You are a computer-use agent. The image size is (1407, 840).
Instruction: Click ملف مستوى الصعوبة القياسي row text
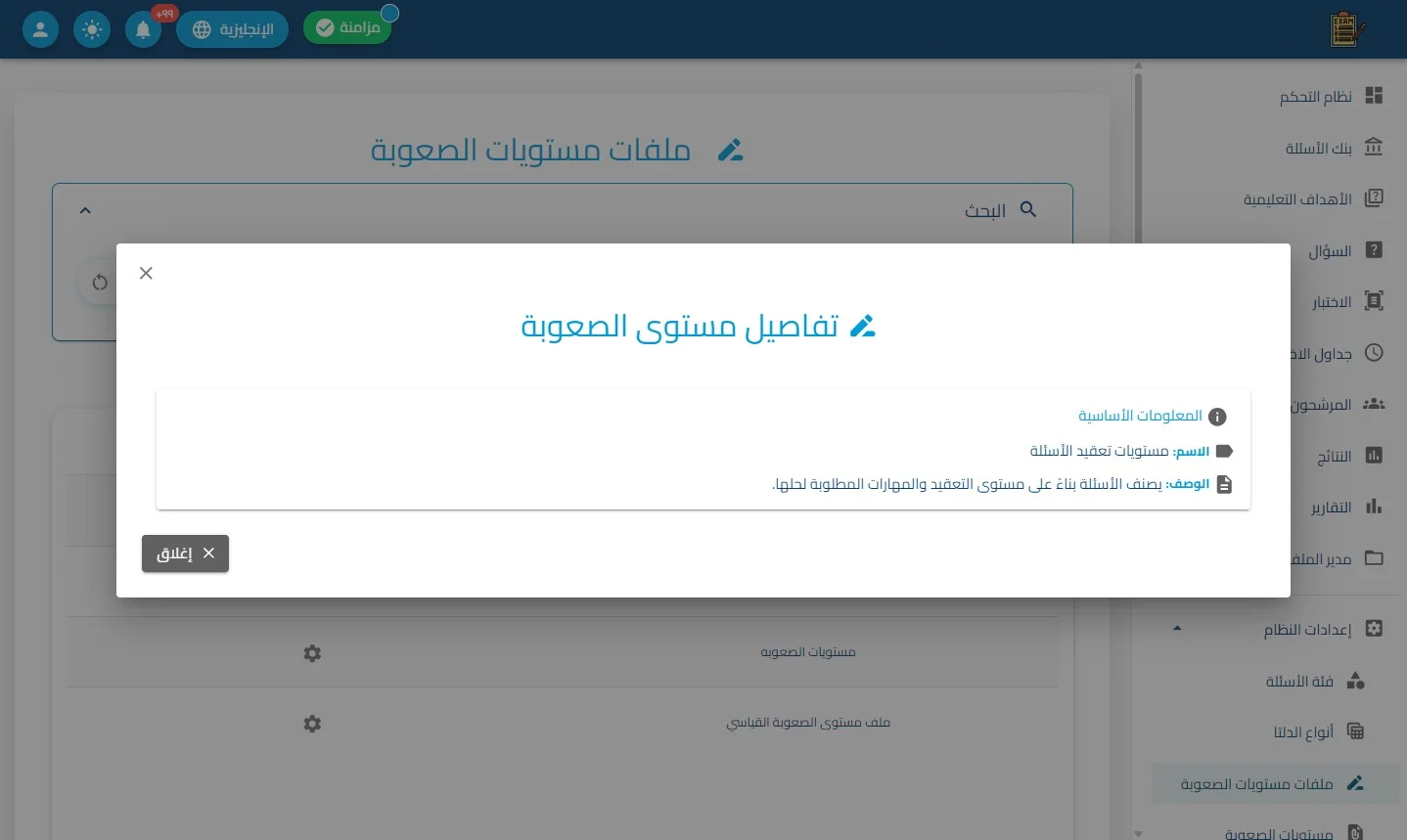click(x=808, y=723)
